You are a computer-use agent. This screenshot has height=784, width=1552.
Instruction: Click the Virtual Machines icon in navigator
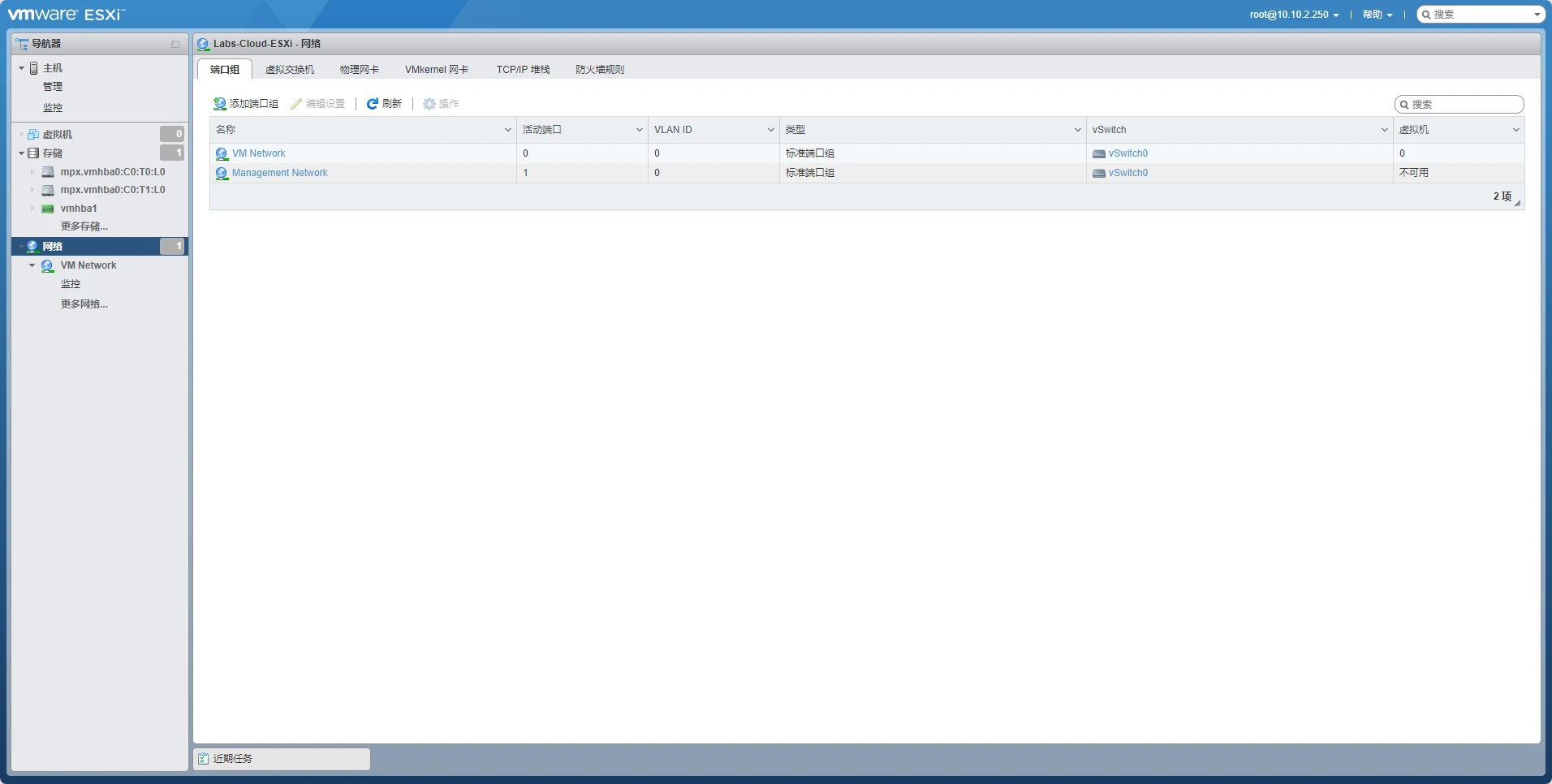coord(33,135)
